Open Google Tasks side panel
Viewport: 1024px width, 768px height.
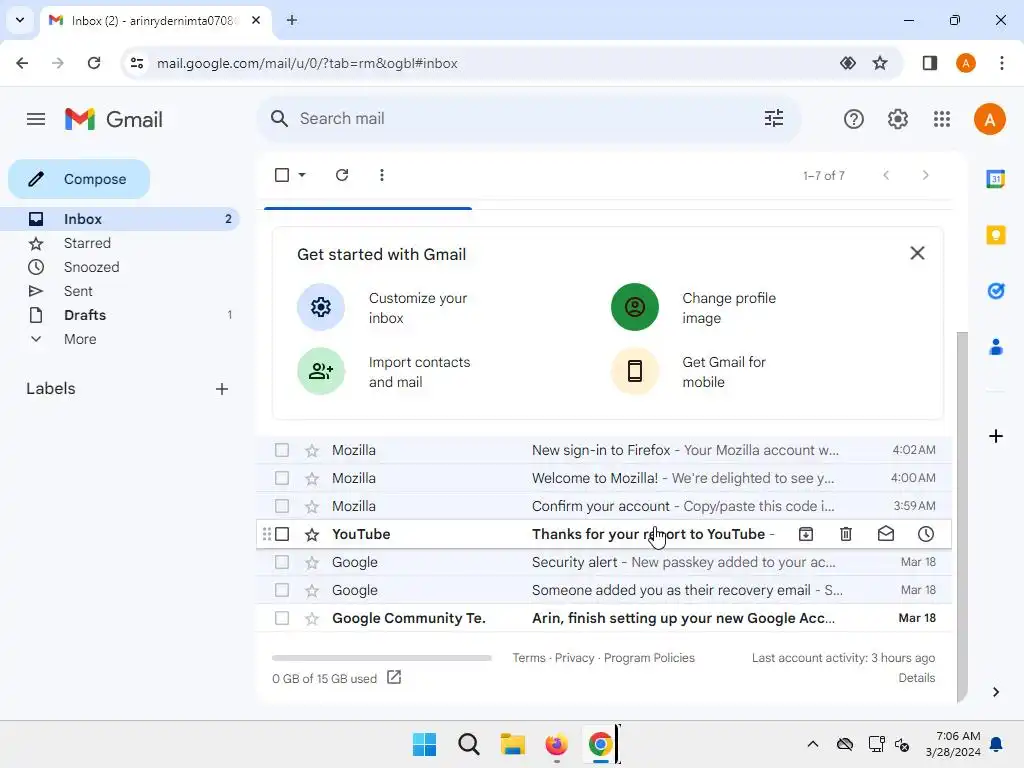[x=995, y=291]
